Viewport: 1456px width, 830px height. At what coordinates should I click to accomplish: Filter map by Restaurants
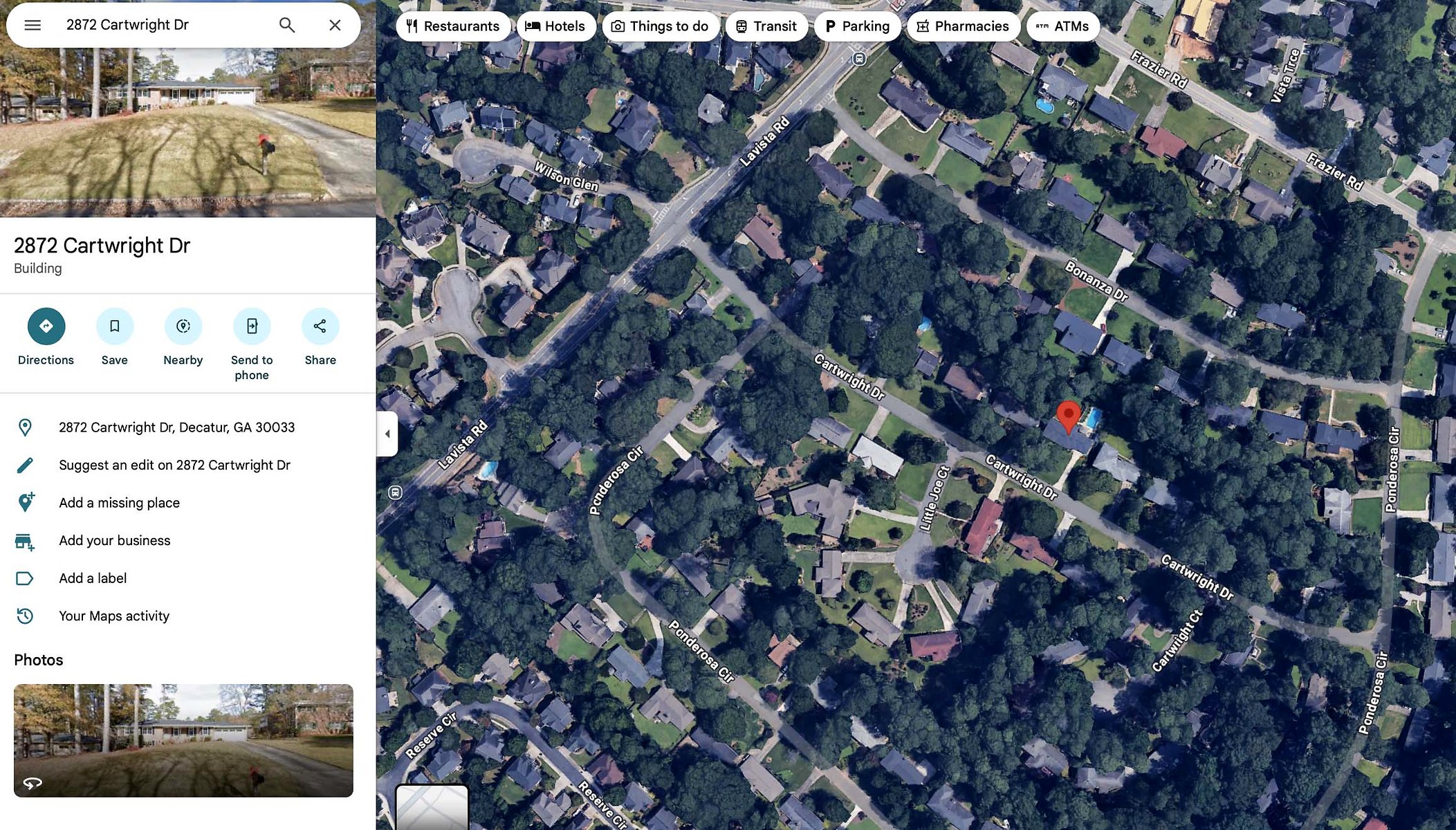point(453,26)
